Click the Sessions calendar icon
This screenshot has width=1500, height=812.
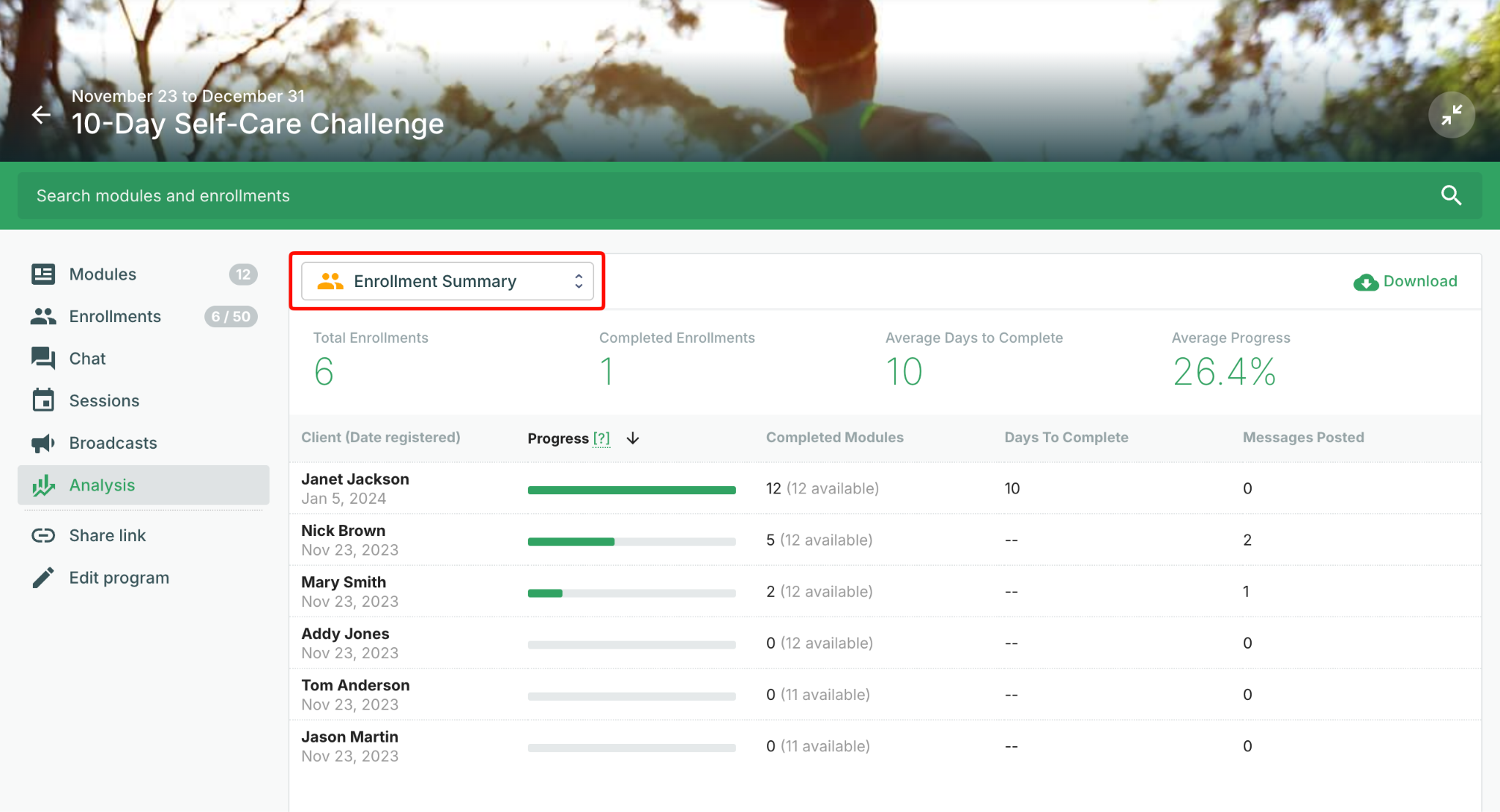pos(43,401)
